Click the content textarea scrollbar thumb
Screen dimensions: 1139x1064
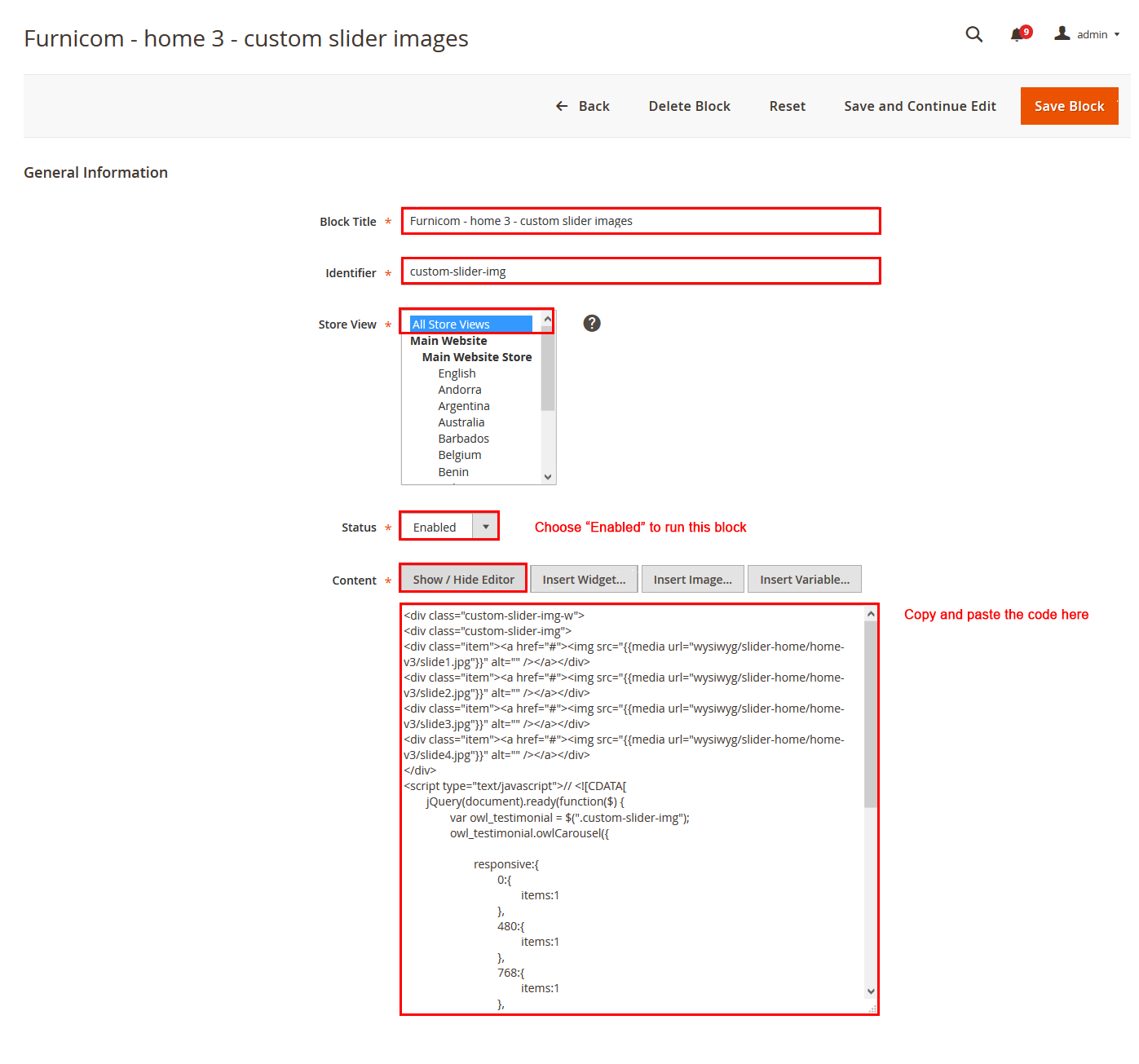pos(871,714)
